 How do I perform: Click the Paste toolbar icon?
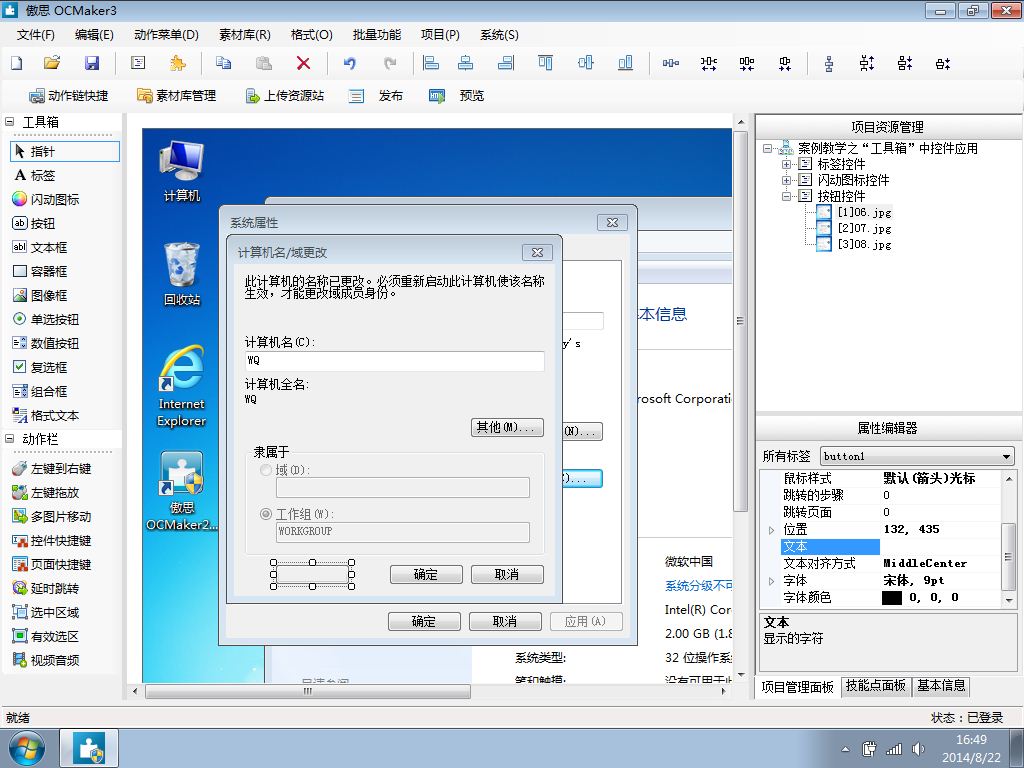pos(263,63)
